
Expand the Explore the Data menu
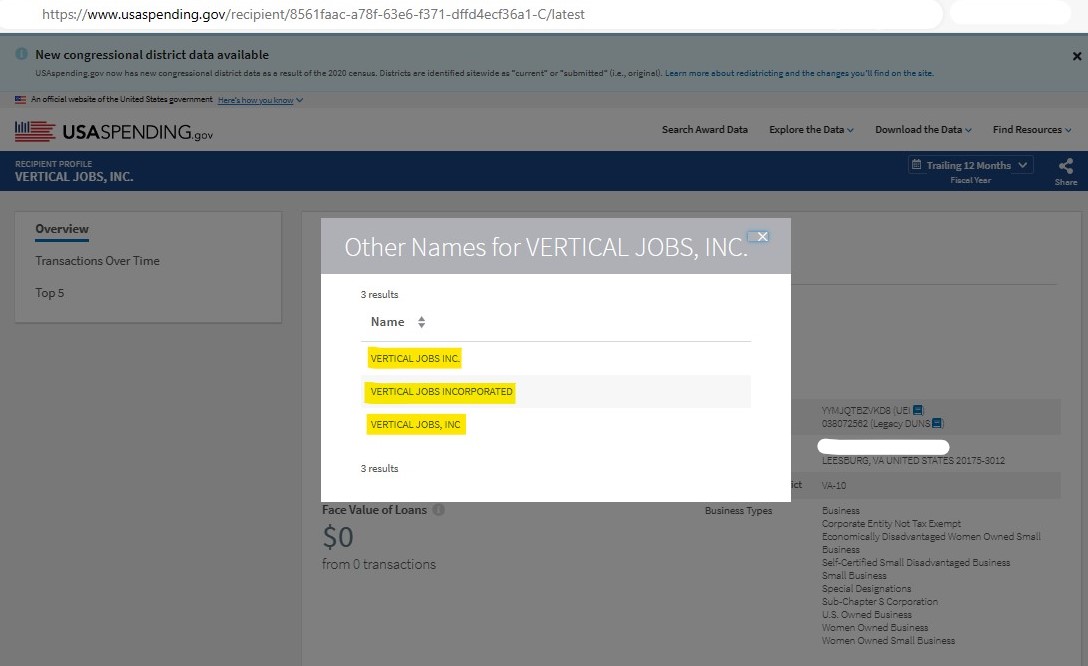(811, 130)
